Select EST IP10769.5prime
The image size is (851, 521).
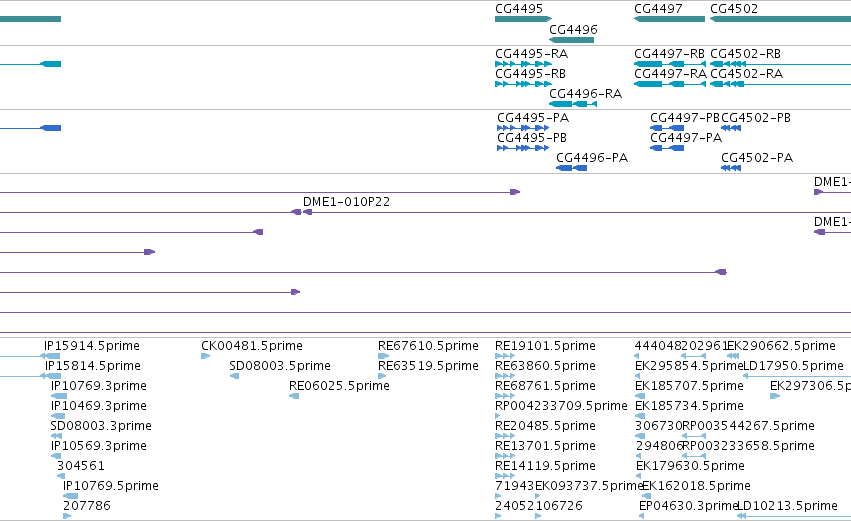click(111, 486)
